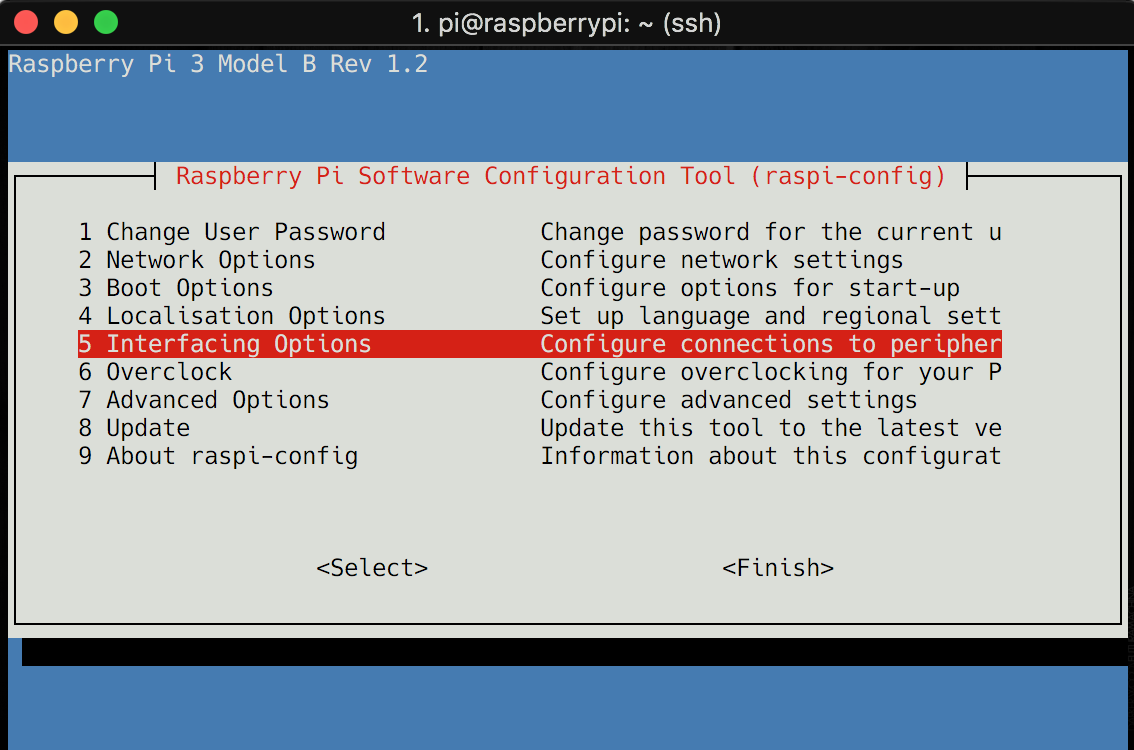1134x750 pixels.
Task: Select About raspi-config entry
Action: 540,456
